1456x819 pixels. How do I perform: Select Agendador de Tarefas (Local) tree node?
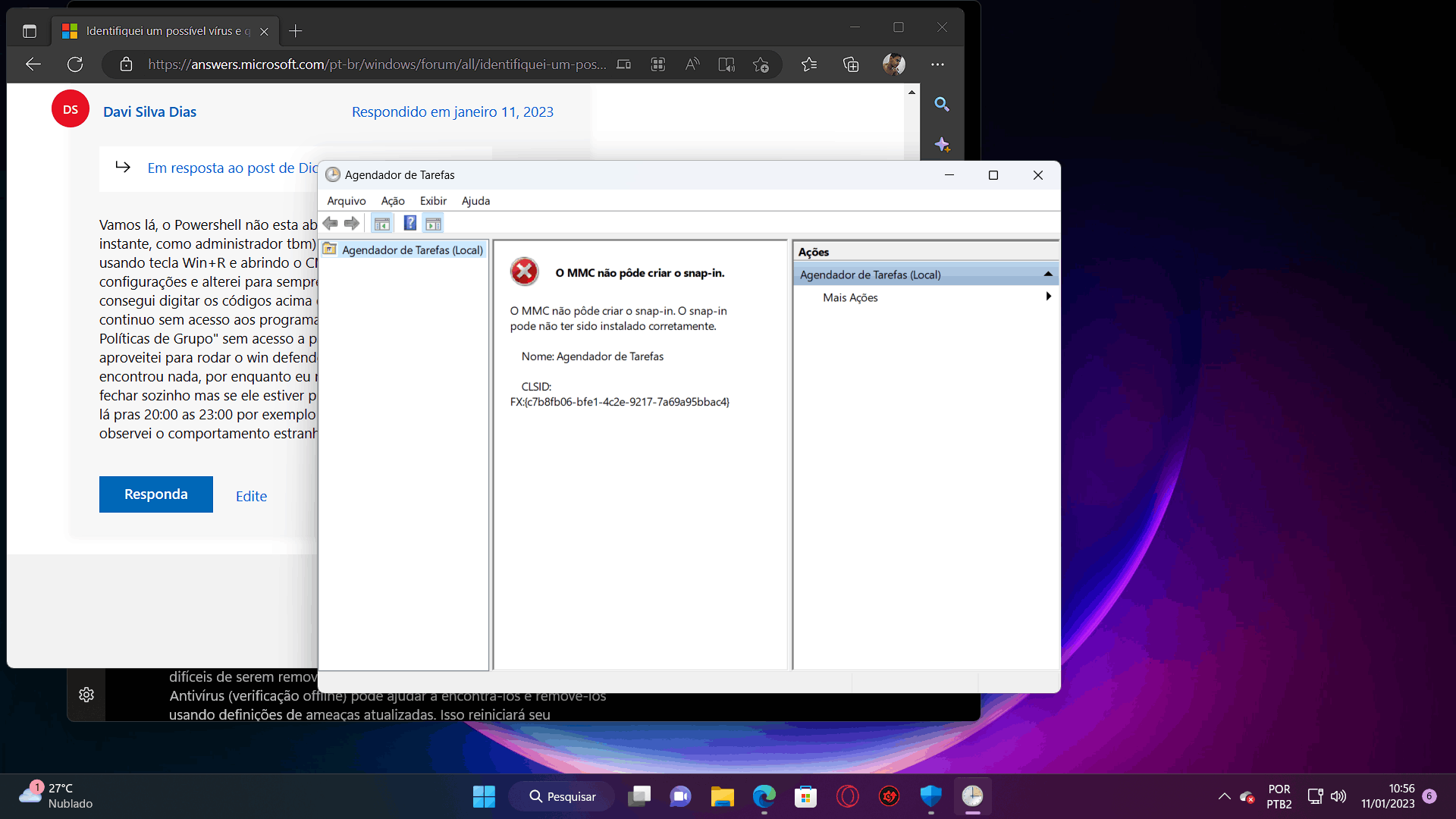403,249
